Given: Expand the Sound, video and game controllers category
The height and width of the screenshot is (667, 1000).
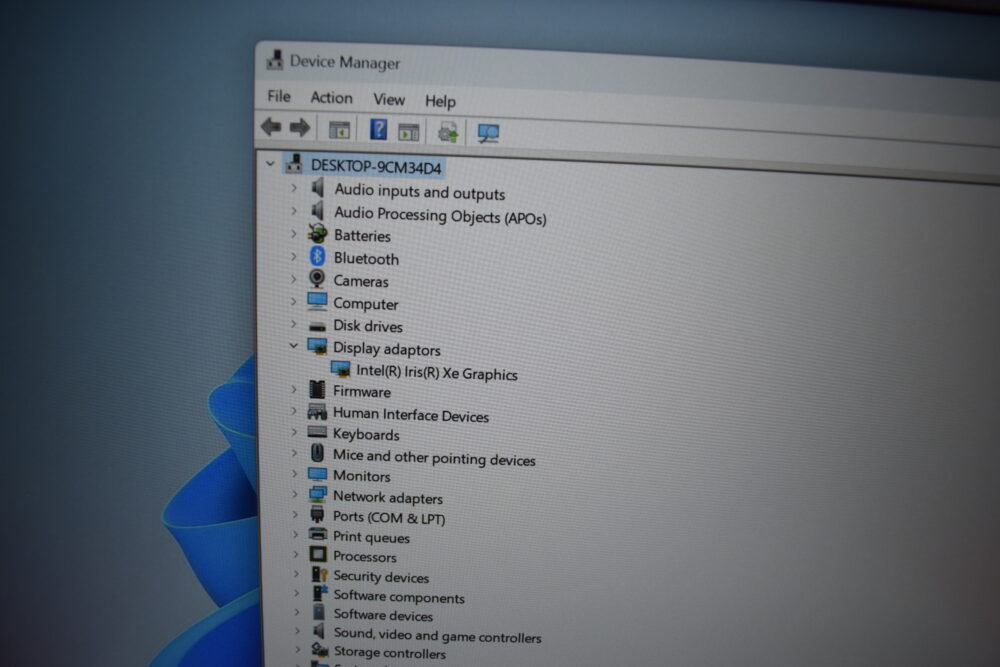Looking at the screenshot, I should pyautogui.click(x=297, y=631).
